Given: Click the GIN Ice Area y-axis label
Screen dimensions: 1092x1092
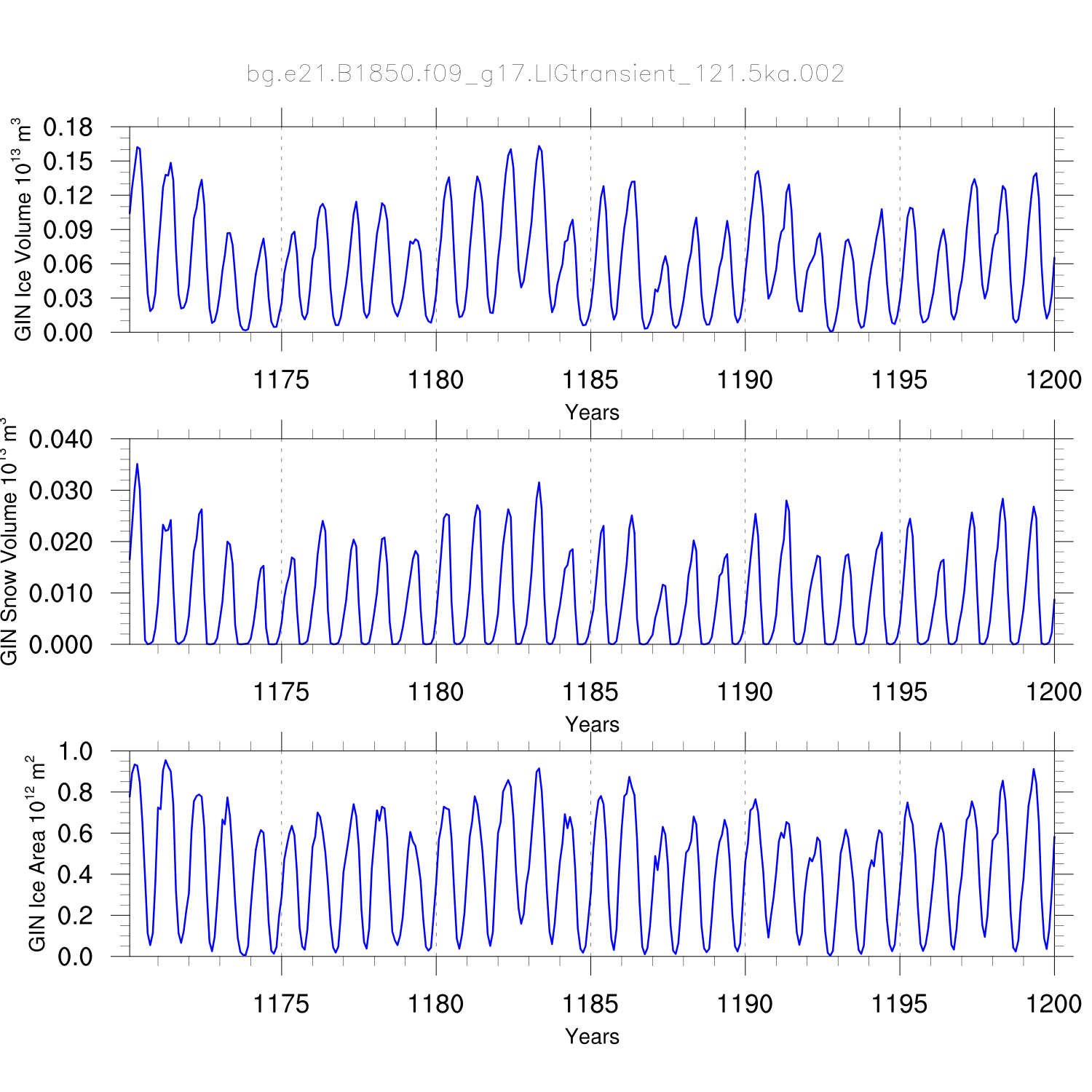Looking at the screenshot, I should (36, 853).
